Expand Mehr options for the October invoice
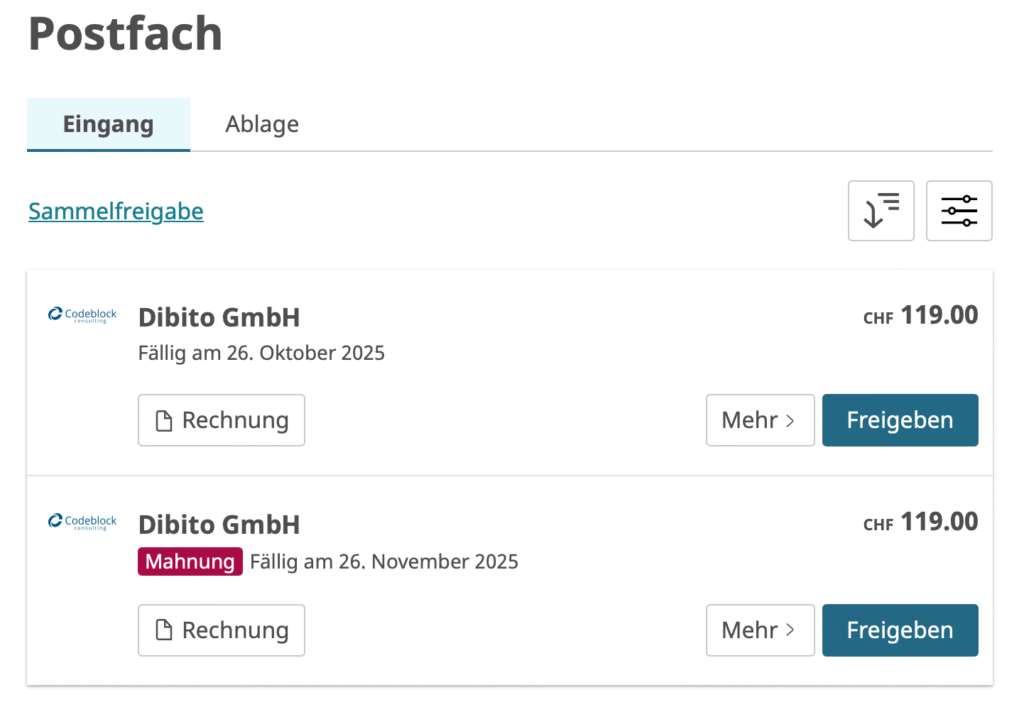 coord(760,420)
